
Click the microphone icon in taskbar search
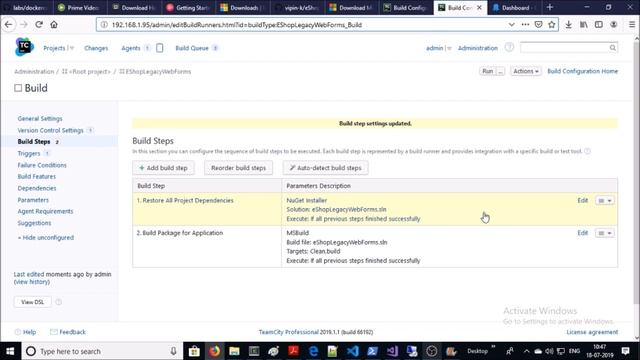[173, 351]
